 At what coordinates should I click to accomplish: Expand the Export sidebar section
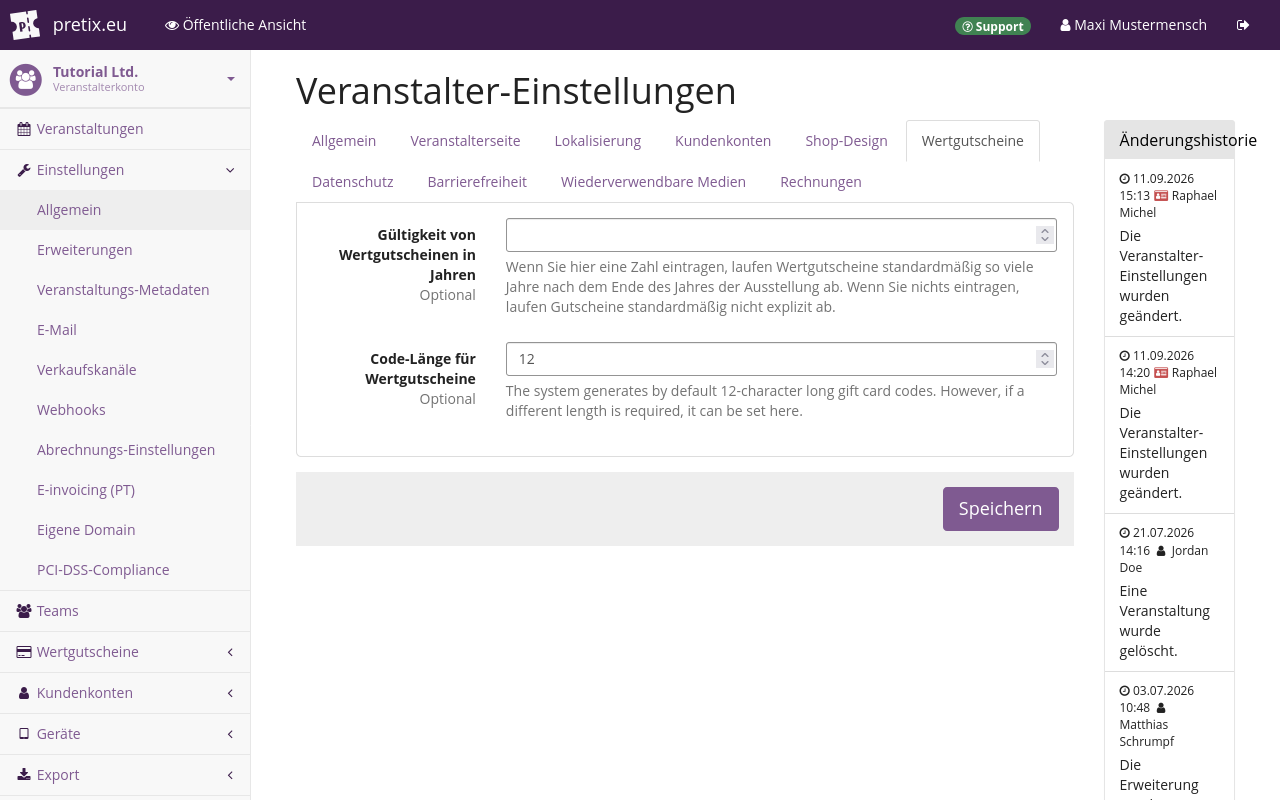point(230,775)
